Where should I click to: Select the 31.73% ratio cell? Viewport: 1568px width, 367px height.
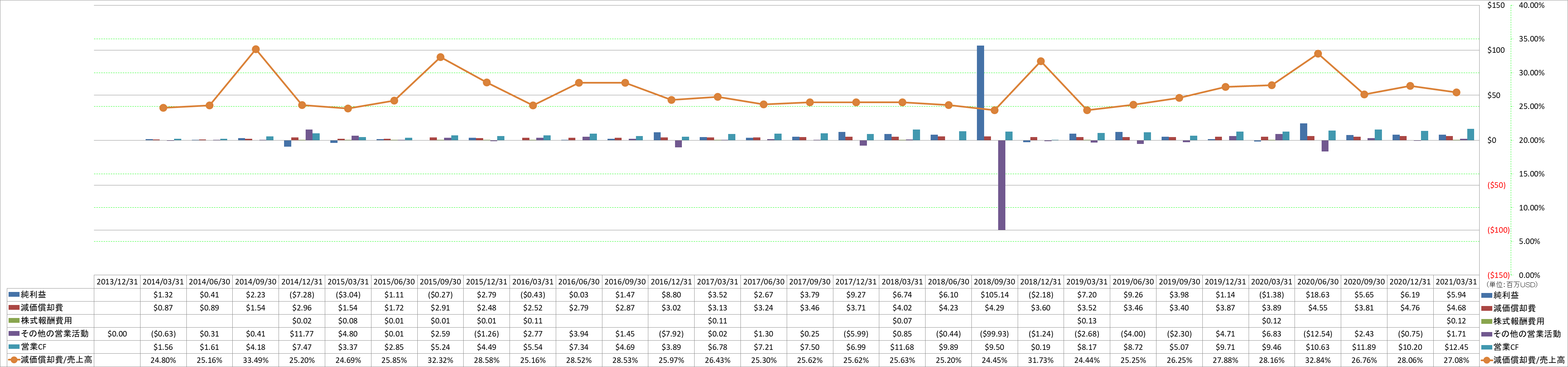click(x=1040, y=360)
